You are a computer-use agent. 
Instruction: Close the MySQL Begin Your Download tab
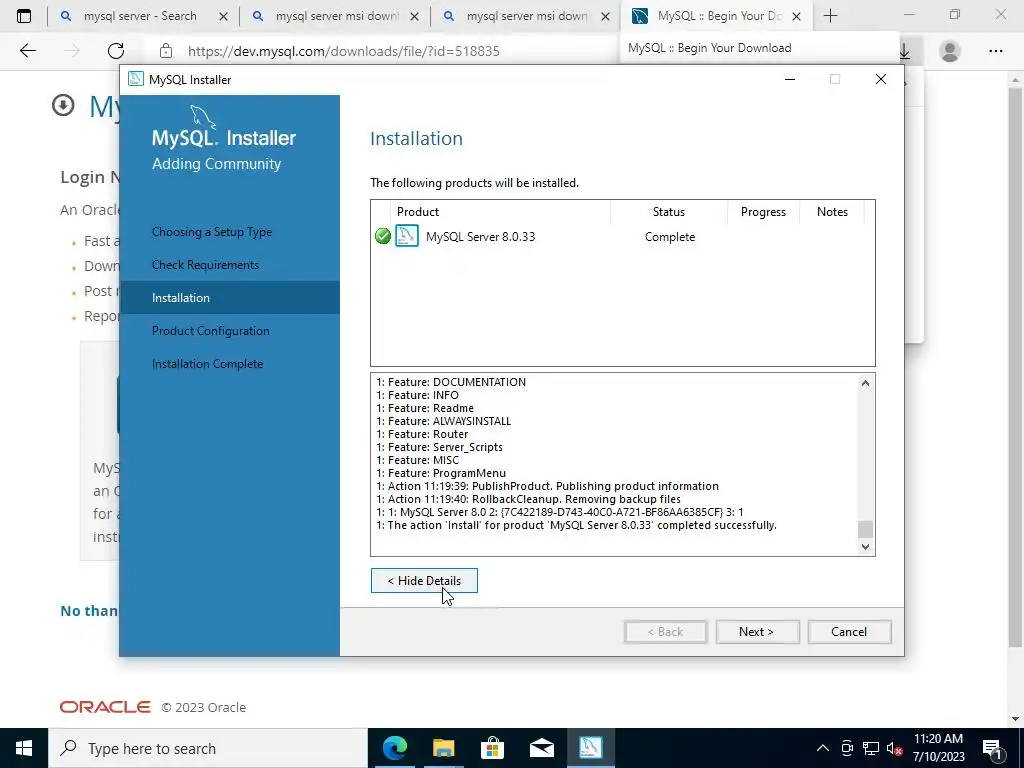coord(796,16)
